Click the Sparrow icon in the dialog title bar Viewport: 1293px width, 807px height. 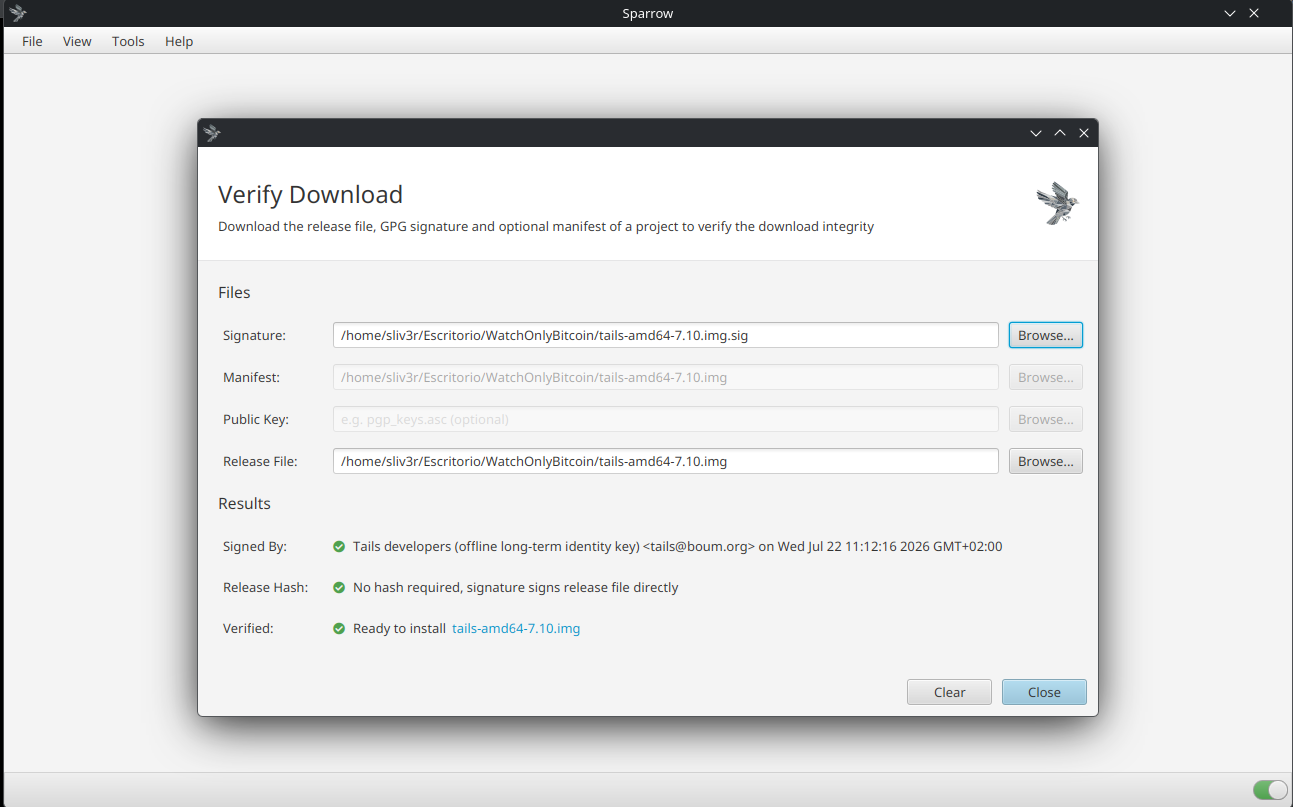(211, 133)
